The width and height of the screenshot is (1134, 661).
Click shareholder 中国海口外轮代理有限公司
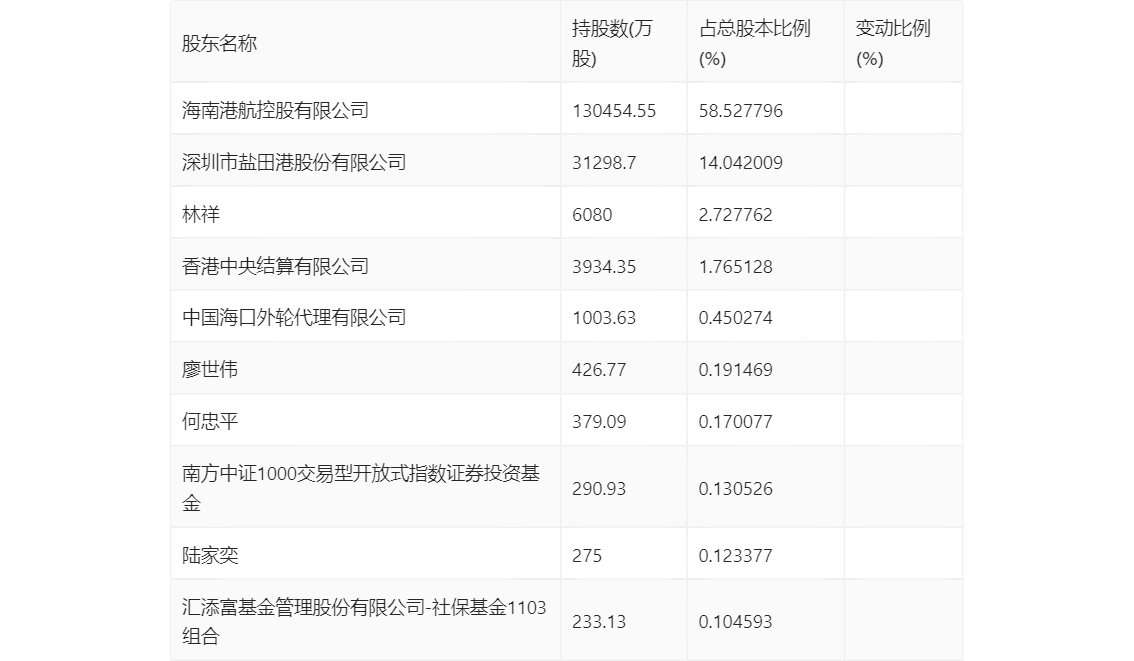coord(294,317)
